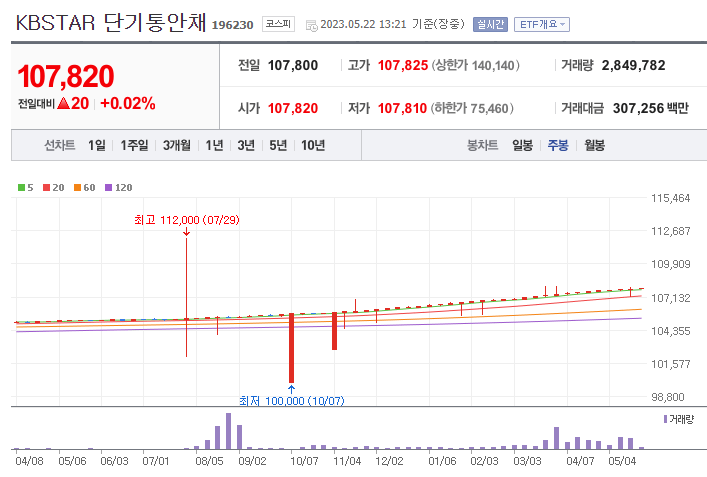Click the tallest volume bar near 08/05

point(228,431)
